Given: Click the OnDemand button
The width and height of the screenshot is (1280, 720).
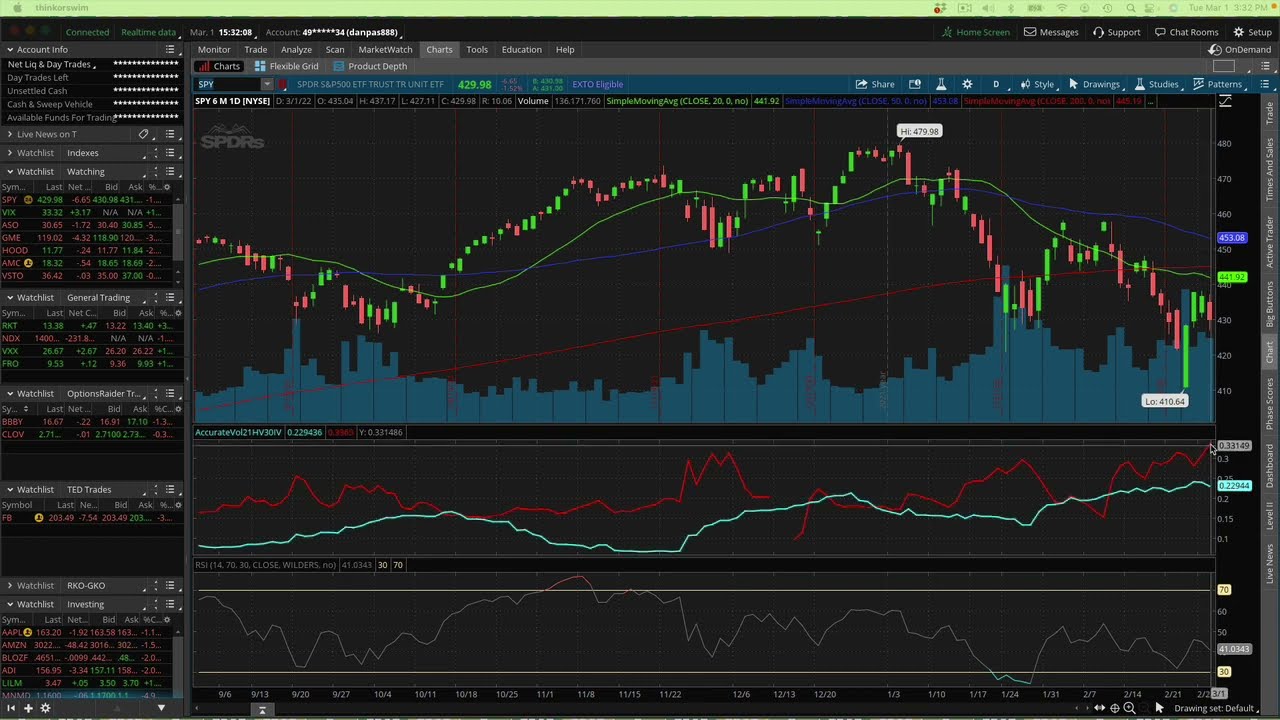Looking at the screenshot, I should tap(1240, 49).
